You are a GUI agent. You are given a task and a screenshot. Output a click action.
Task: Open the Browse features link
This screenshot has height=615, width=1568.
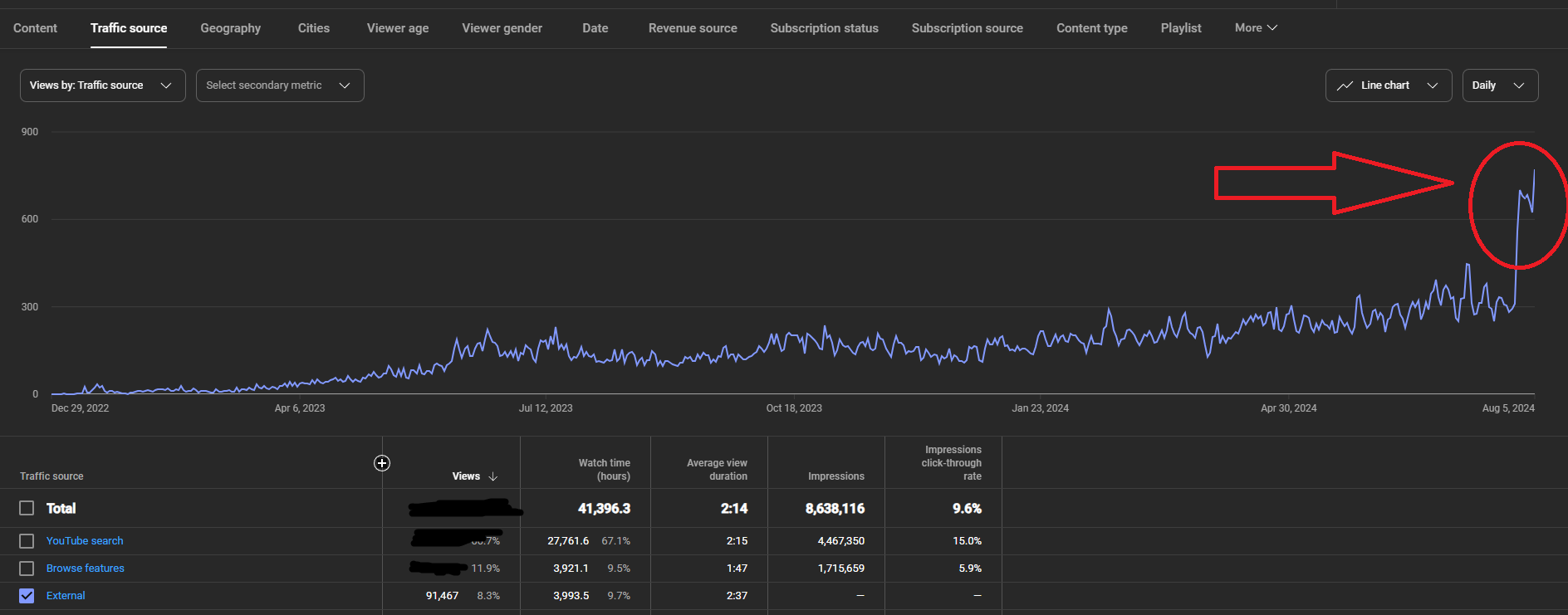(86, 569)
